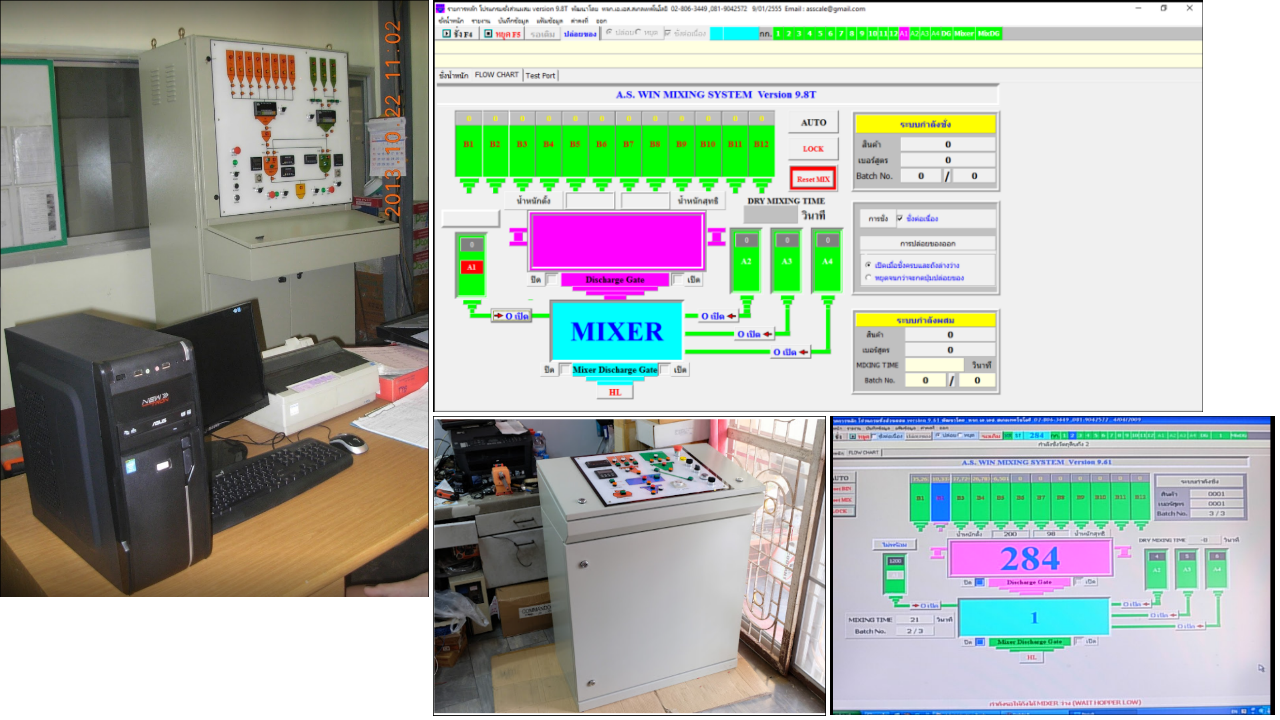Click the MIXING TIME input field

coord(935,365)
